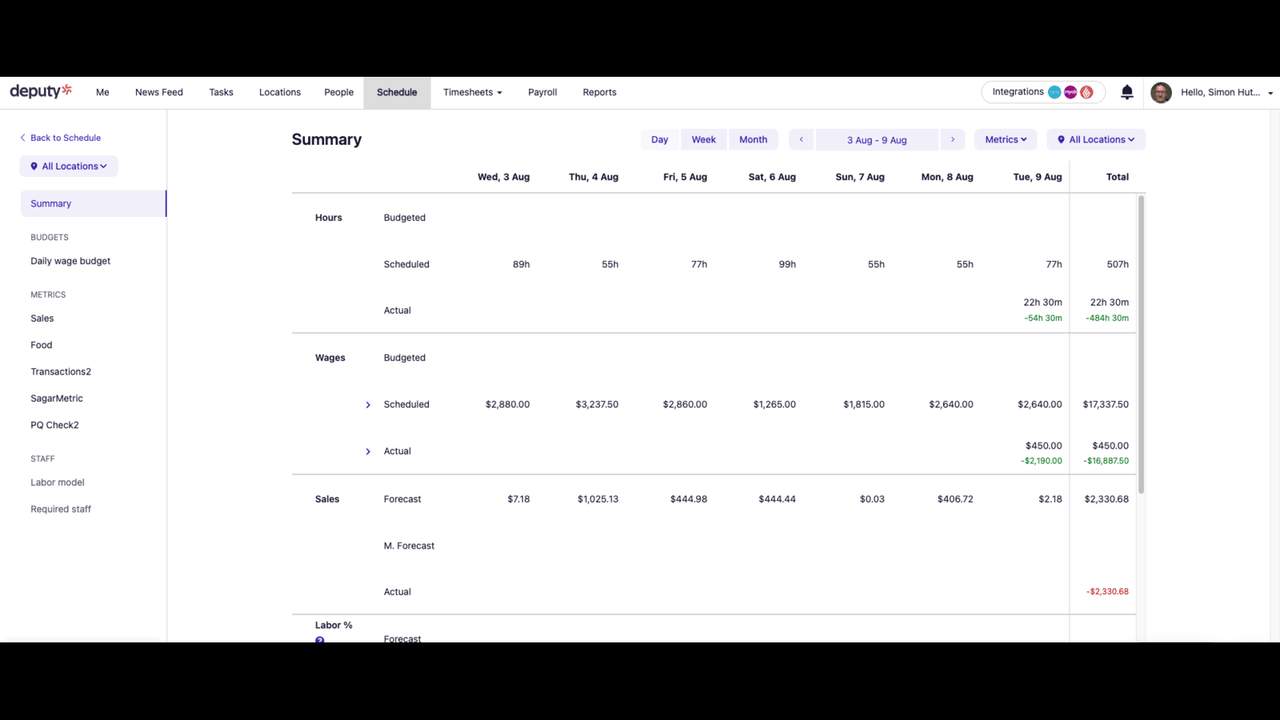Click the $1,025.13 sales forecast cell

598,499
